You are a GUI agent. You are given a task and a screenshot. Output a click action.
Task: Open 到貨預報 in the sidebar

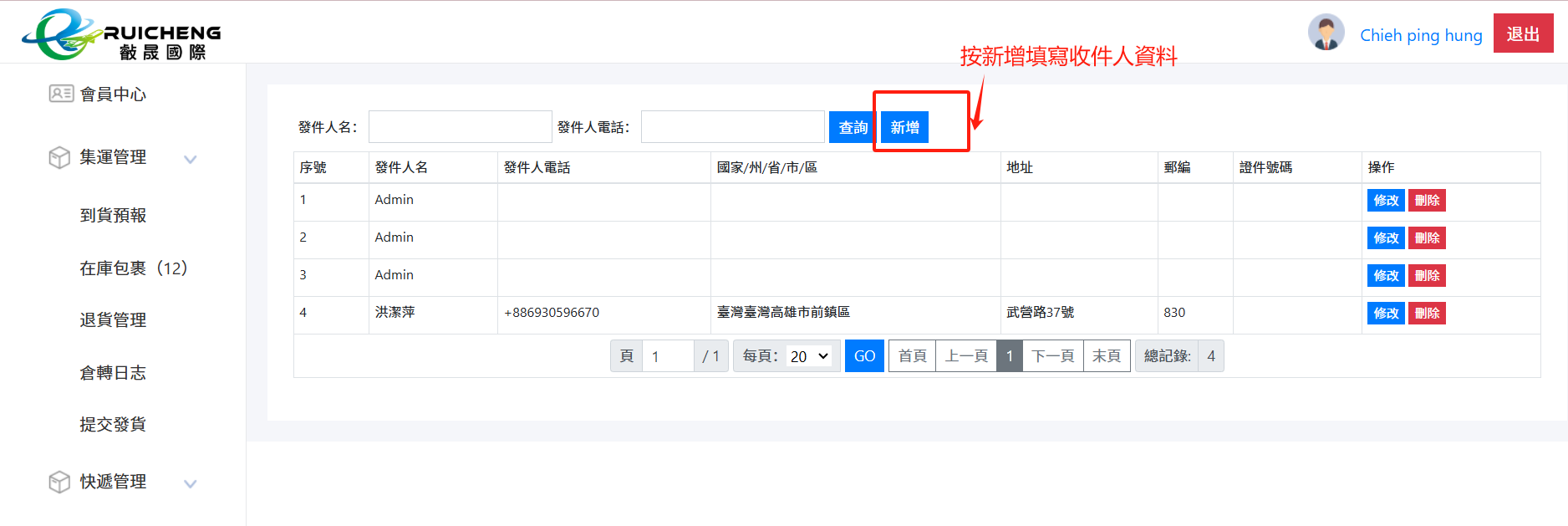point(113,216)
